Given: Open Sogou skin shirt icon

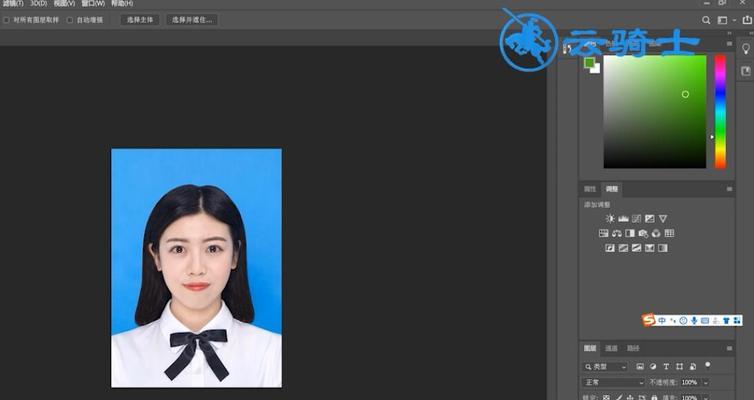Looking at the screenshot, I should (x=727, y=321).
